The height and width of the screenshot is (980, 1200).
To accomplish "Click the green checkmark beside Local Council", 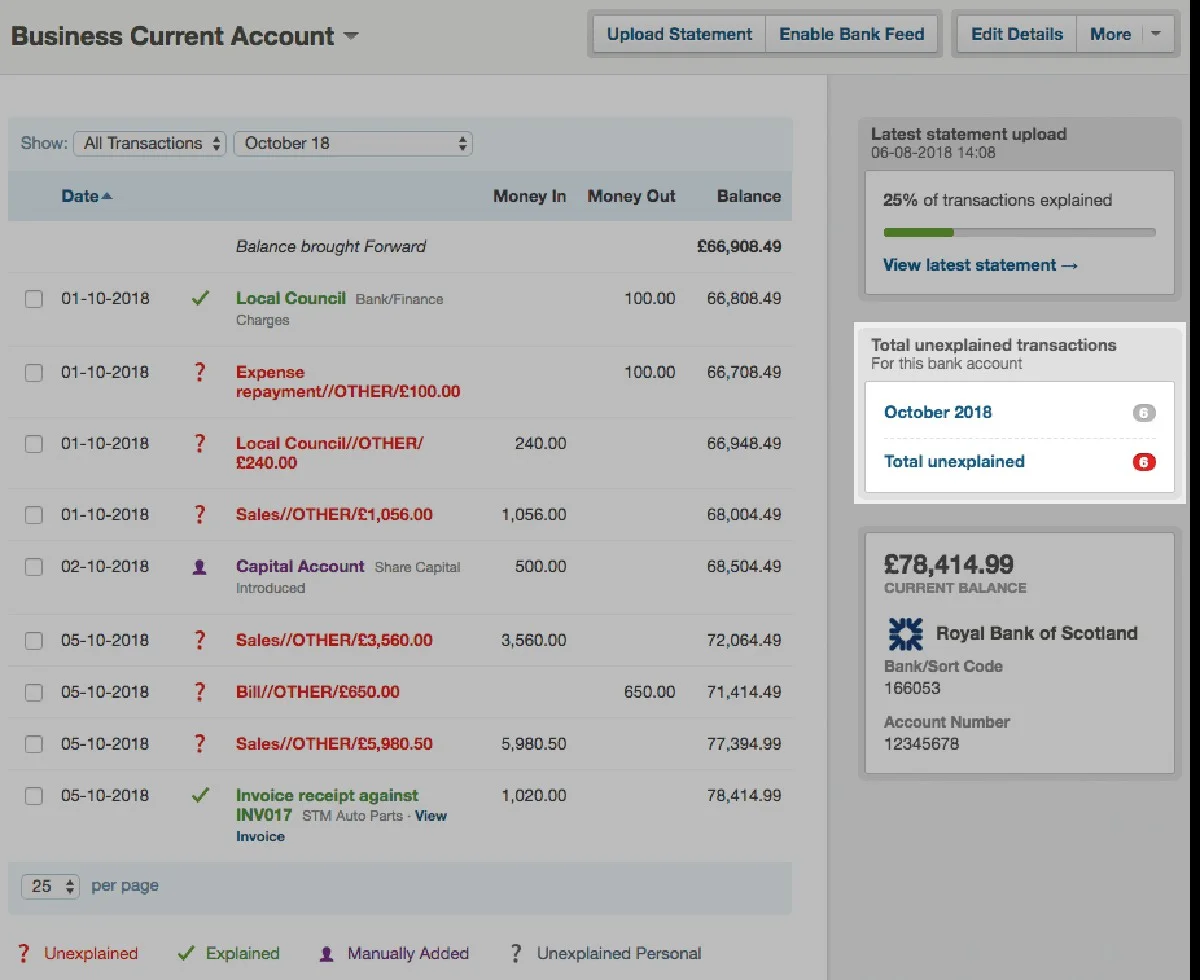I will click(200, 298).
